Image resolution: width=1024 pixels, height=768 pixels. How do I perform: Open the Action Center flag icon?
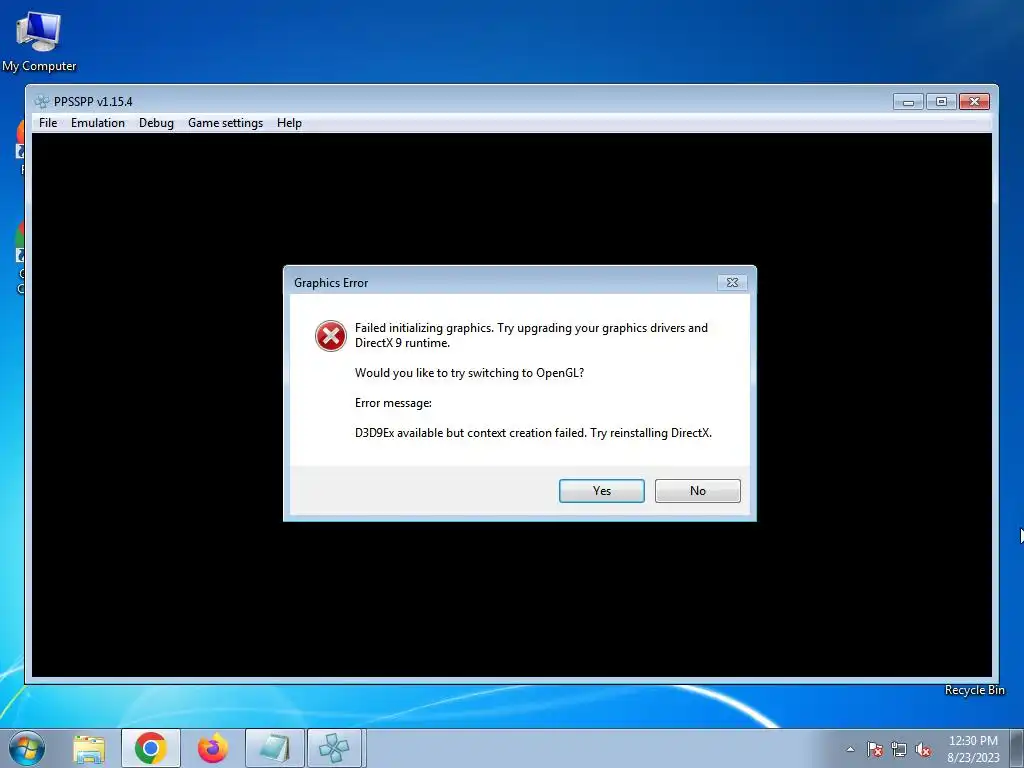pyautogui.click(x=875, y=749)
